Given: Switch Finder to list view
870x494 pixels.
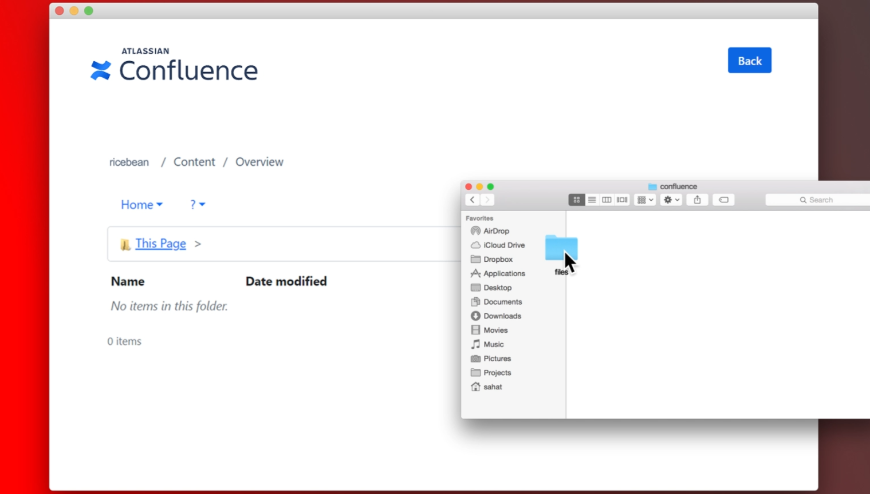Looking at the screenshot, I should point(592,200).
